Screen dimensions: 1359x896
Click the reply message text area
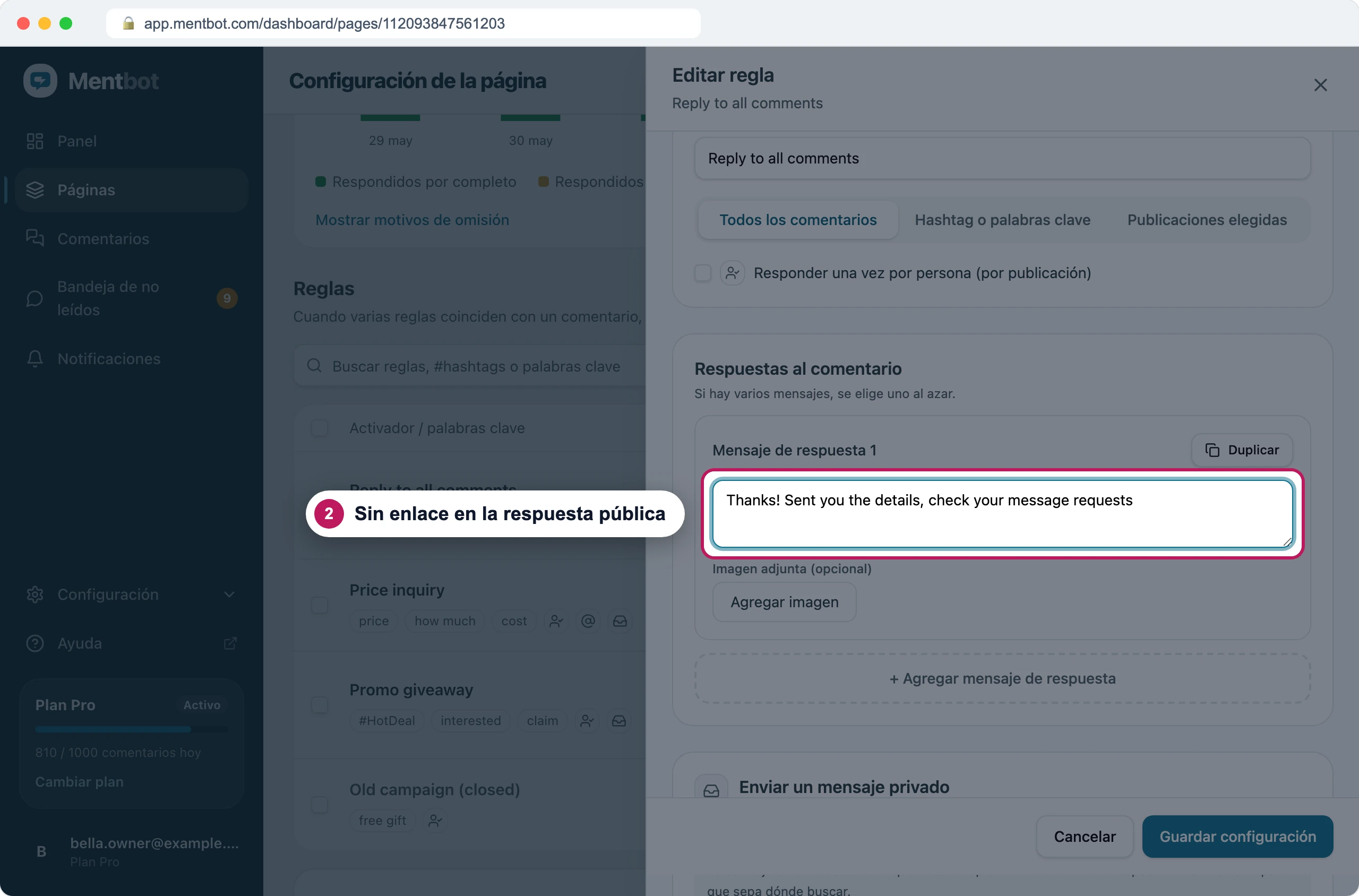pyautogui.click(x=1002, y=514)
